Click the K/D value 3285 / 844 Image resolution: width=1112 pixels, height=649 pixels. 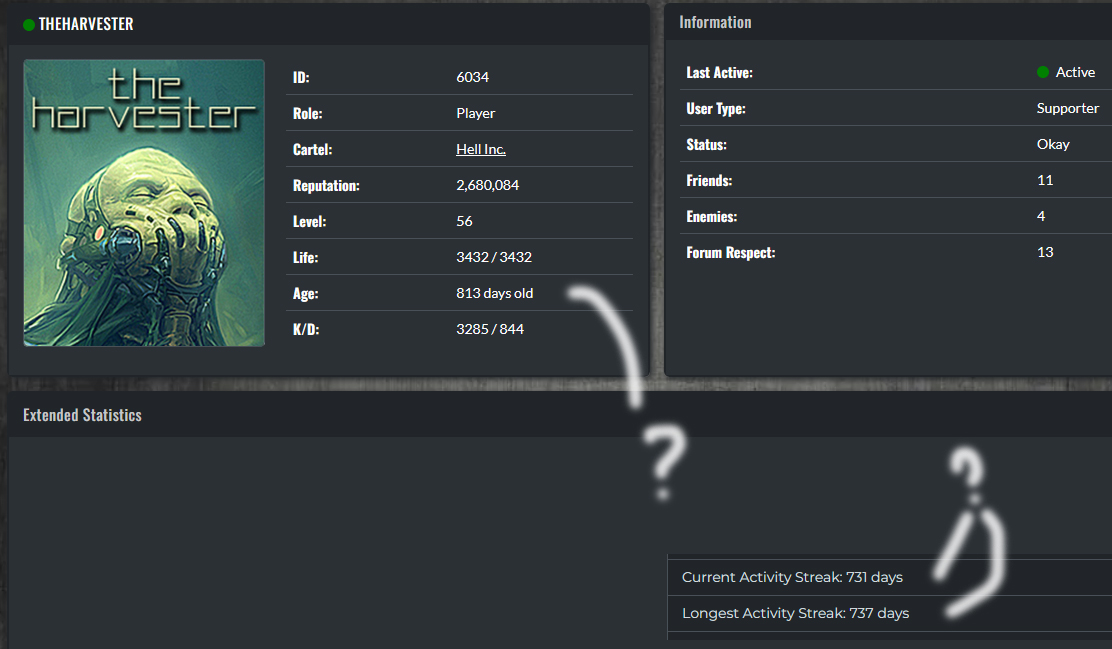coord(490,329)
